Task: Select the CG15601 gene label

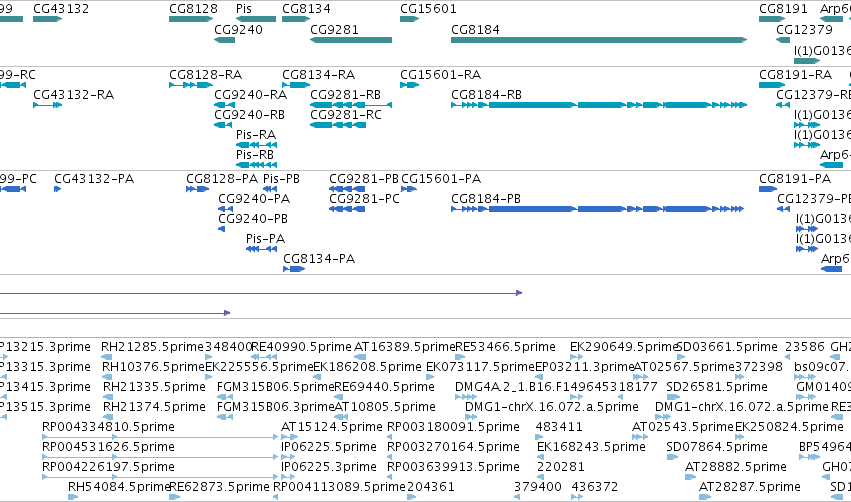Action: (428, 9)
